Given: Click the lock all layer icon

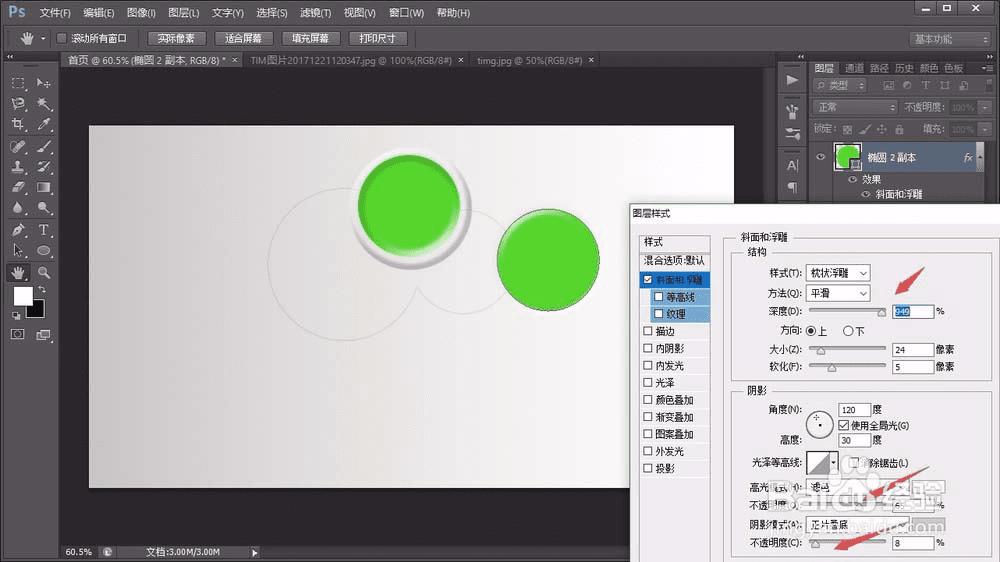Looking at the screenshot, I should coord(899,129).
